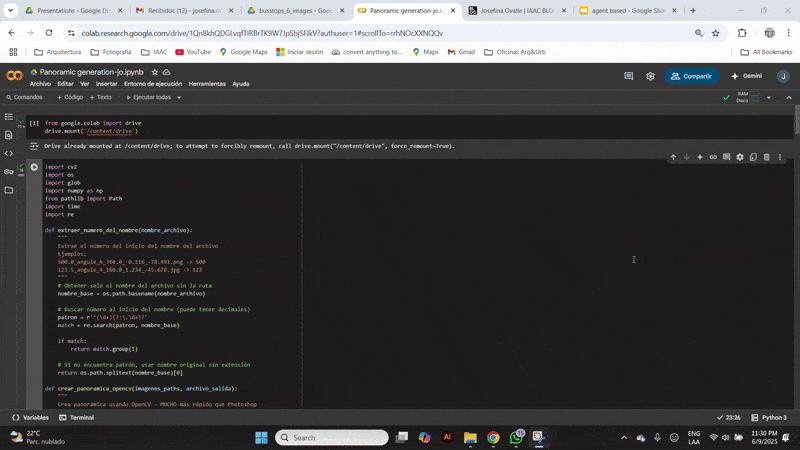Open the Herramientas menu
The height and width of the screenshot is (450, 800).
[x=207, y=84]
